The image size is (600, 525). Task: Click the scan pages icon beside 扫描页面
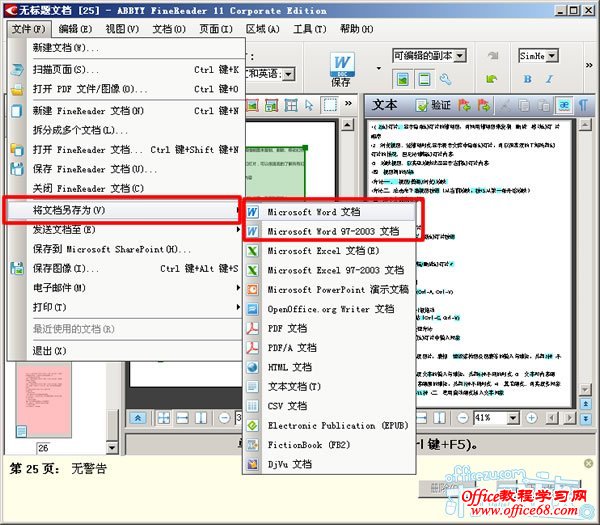pyautogui.click(x=17, y=70)
